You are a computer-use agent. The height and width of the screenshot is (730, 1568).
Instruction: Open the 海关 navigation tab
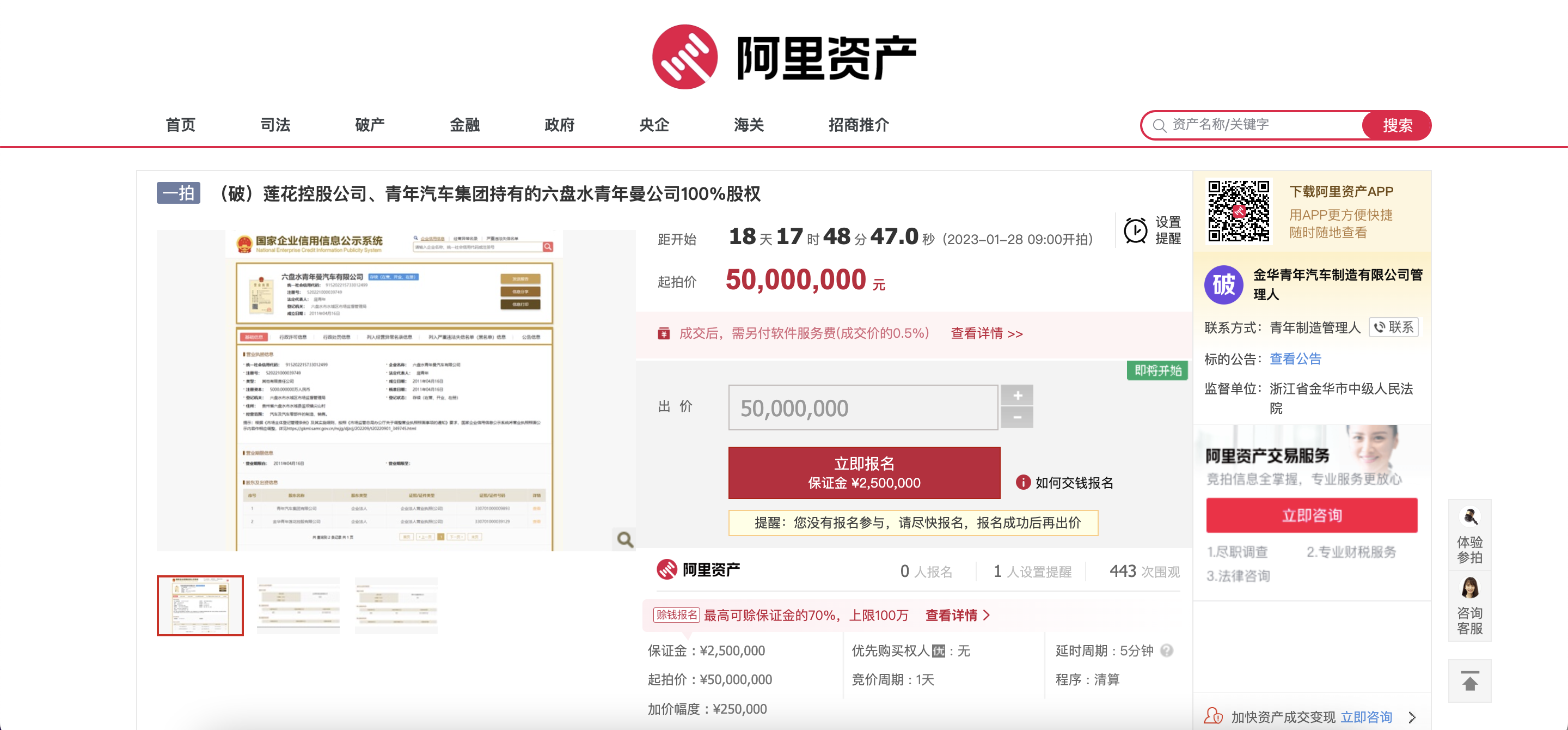749,125
